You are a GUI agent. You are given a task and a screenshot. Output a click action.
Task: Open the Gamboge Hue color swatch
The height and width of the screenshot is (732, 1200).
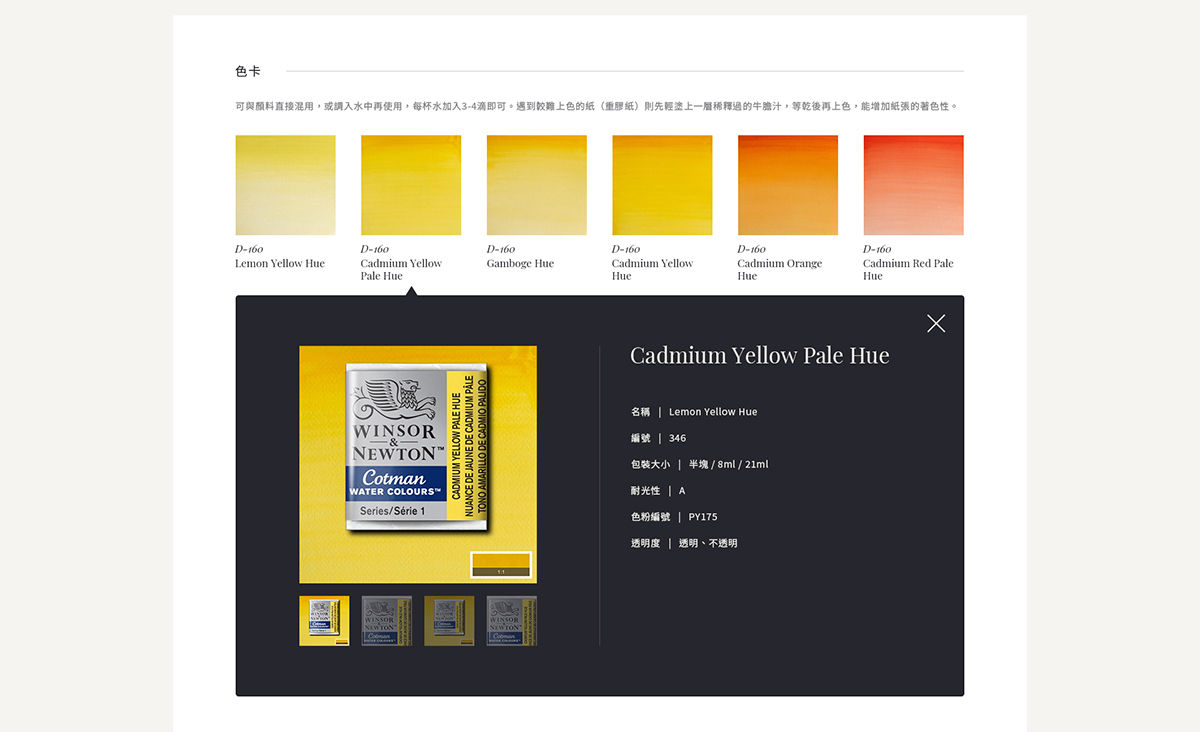point(536,185)
